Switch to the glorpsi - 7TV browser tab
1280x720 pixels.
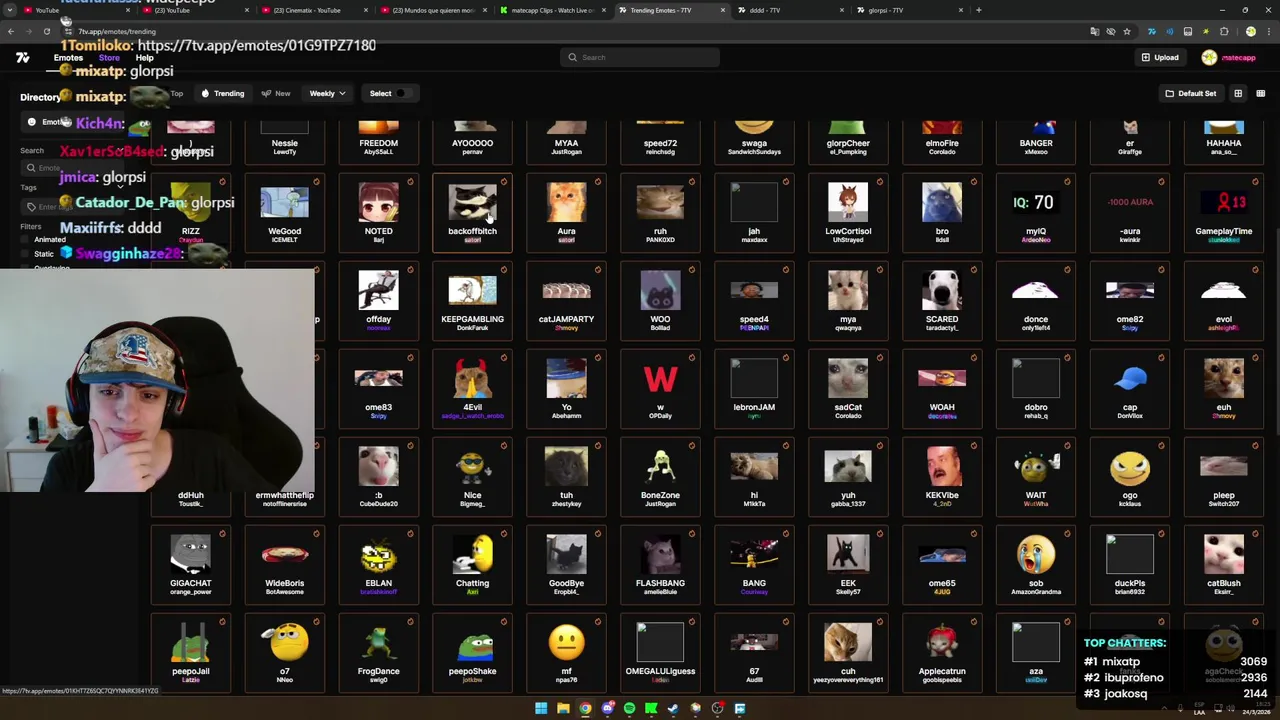click(910, 10)
